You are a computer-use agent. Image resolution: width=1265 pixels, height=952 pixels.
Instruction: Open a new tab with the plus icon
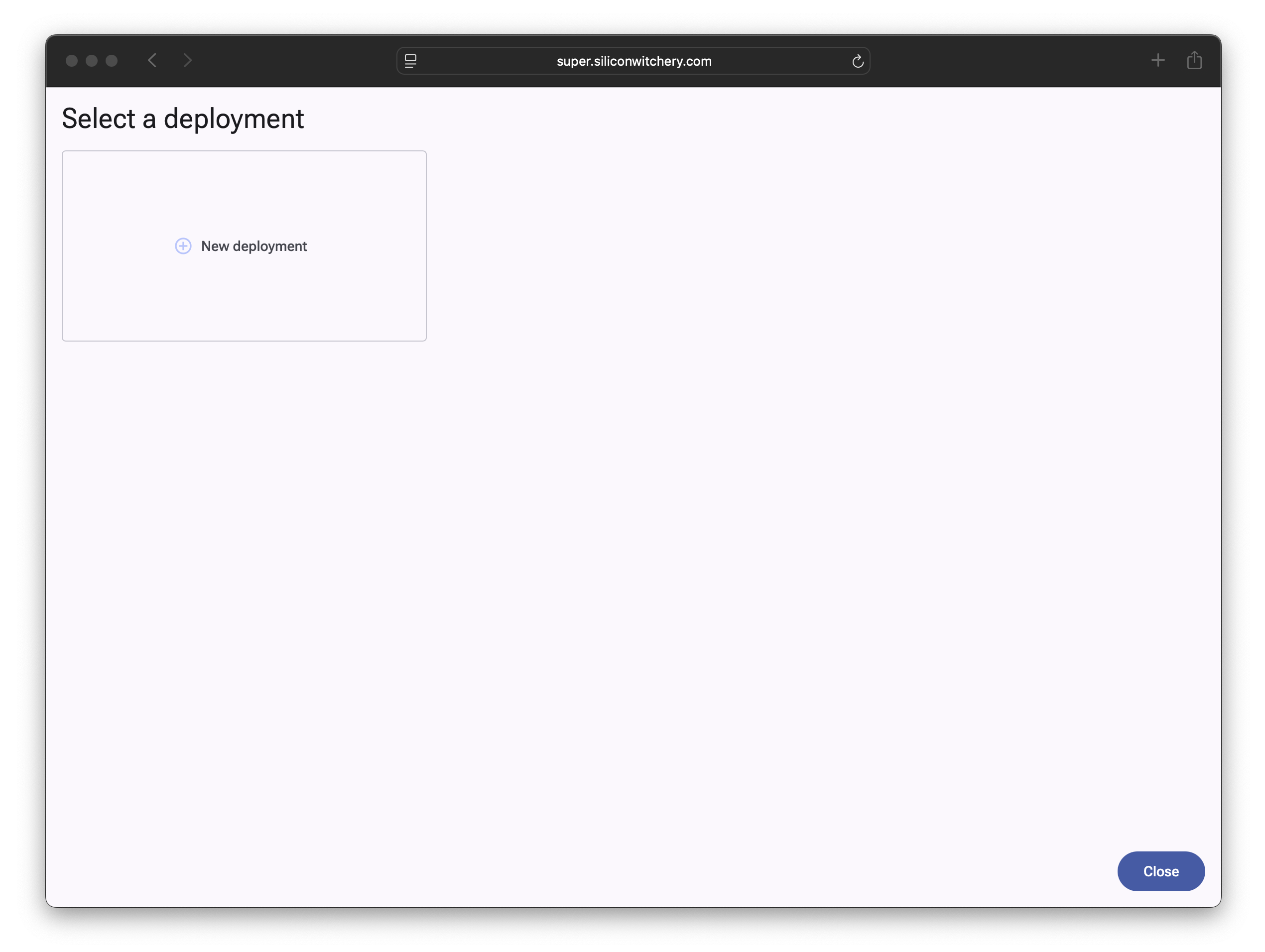tap(1157, 60)
